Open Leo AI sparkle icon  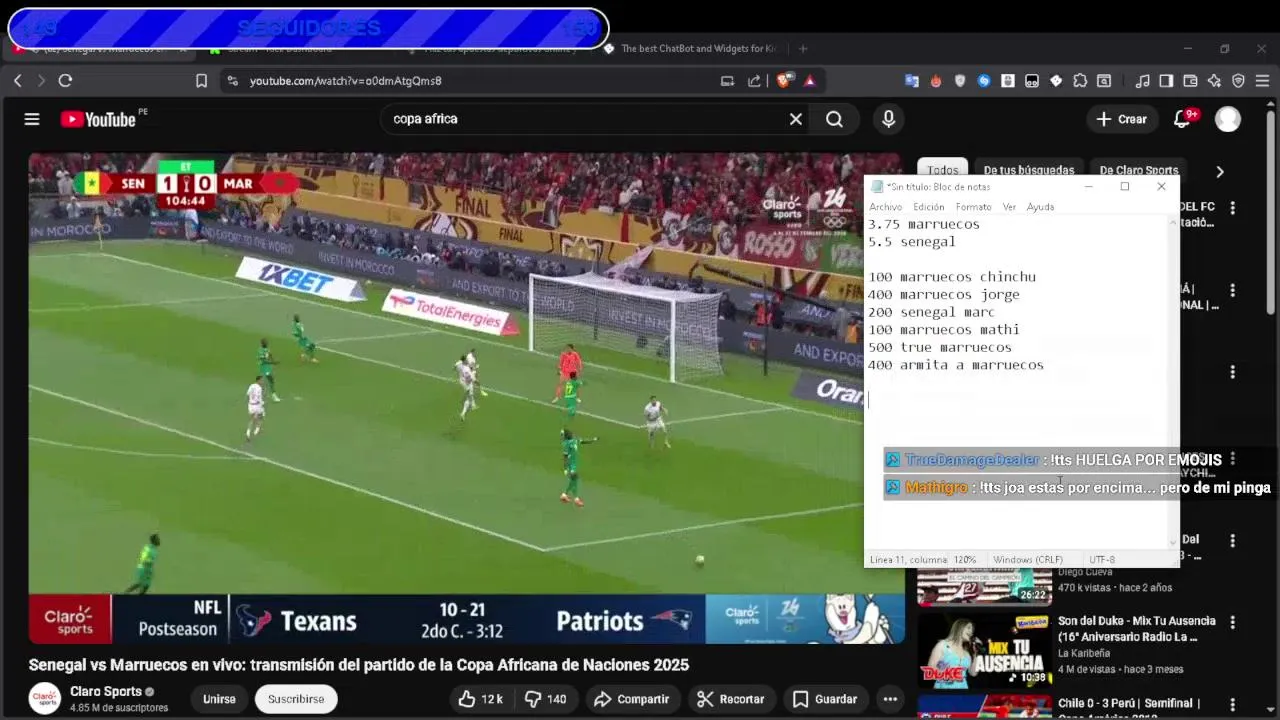1214,81
